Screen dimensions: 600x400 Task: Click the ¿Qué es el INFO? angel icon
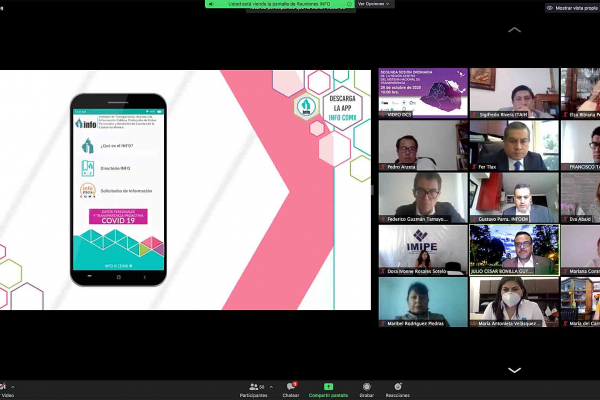click(88, 146)
